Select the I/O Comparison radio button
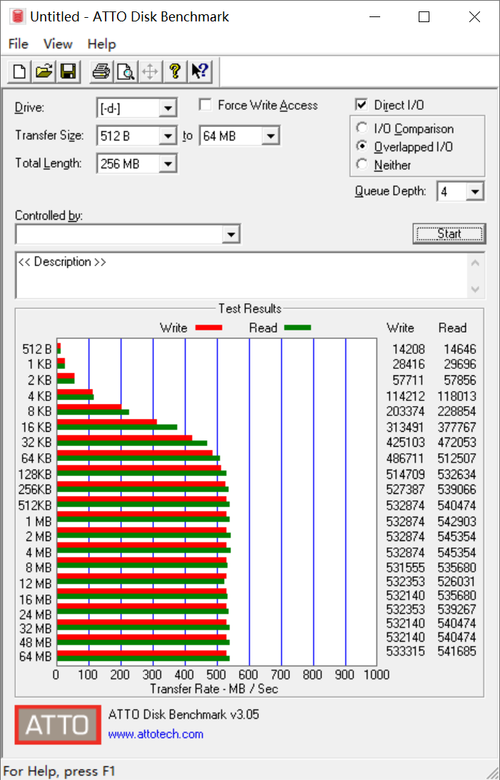 point(362,128)
